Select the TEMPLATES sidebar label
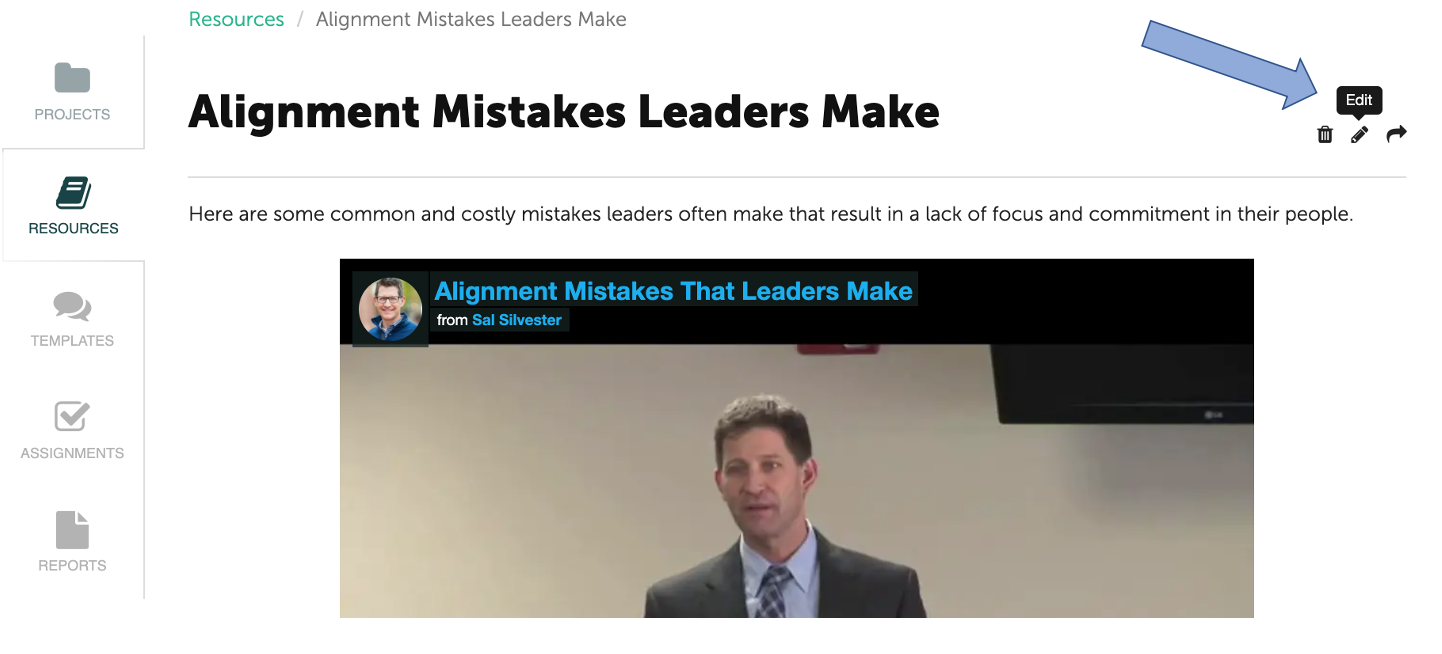This screenshot has width=1442, height=654. [x=72, y=341]
